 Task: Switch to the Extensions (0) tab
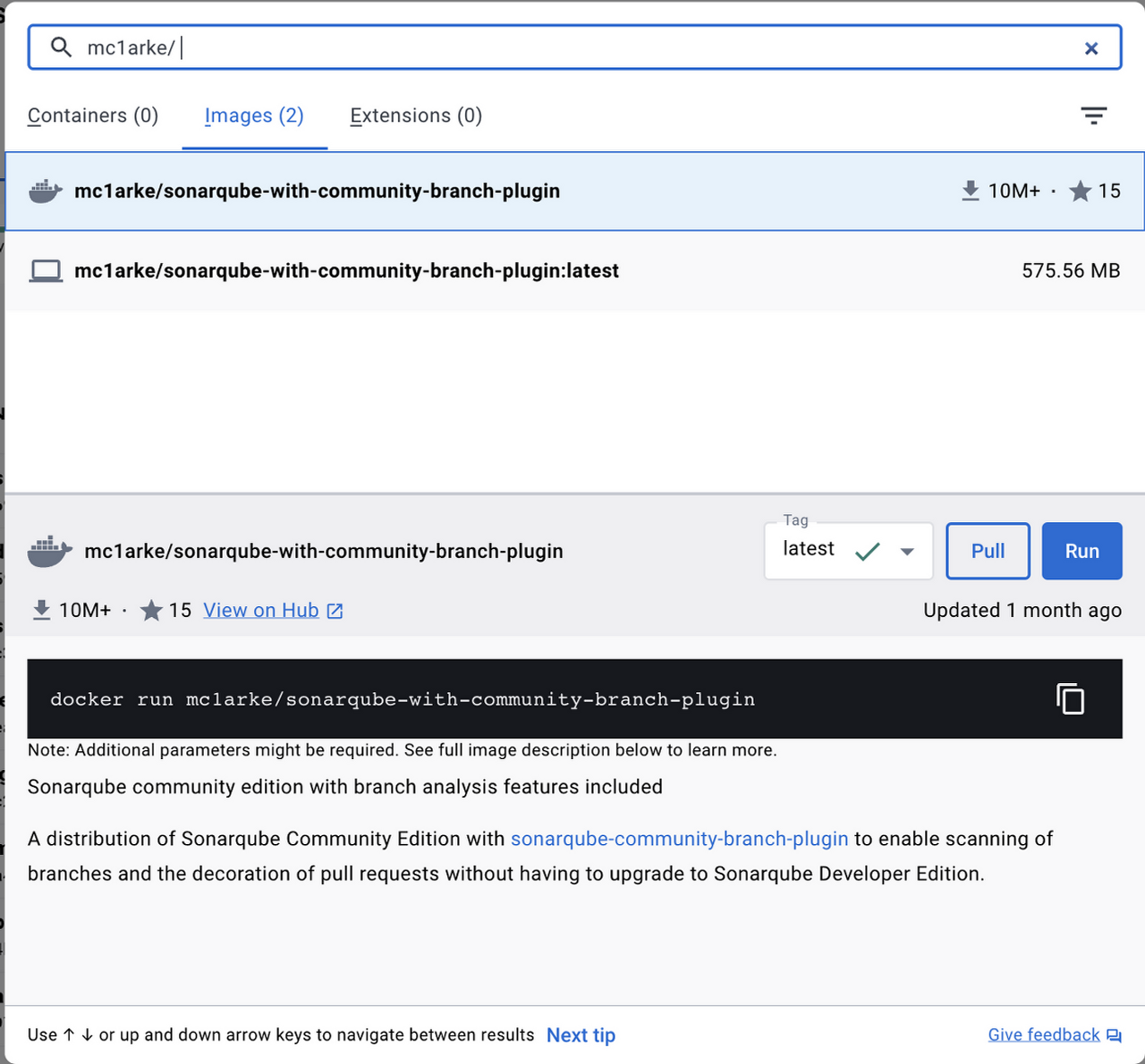(416, 115)
